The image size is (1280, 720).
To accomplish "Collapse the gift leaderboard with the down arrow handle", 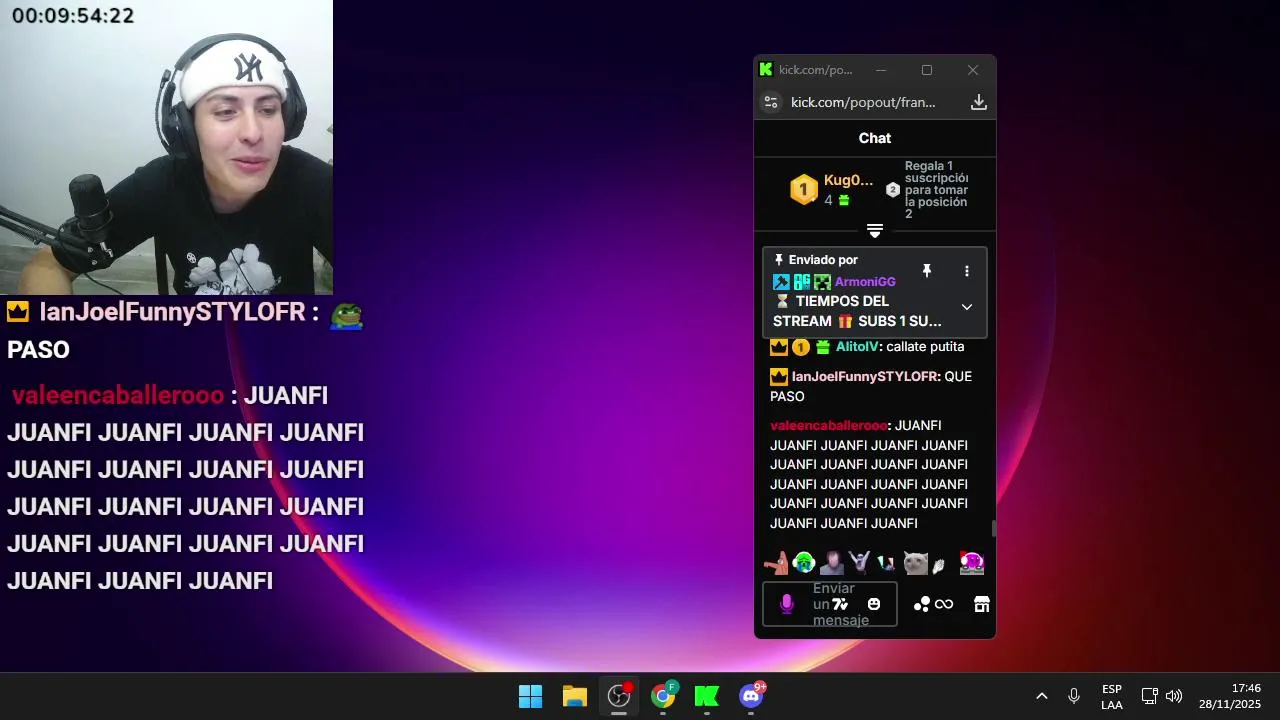I will tap(875, 231).
